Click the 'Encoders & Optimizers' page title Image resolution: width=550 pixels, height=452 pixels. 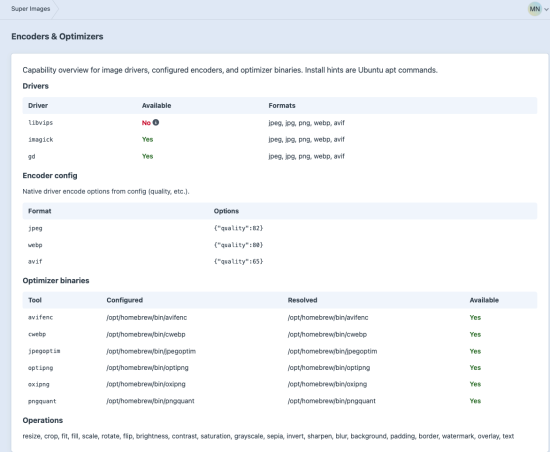(57, 36)
